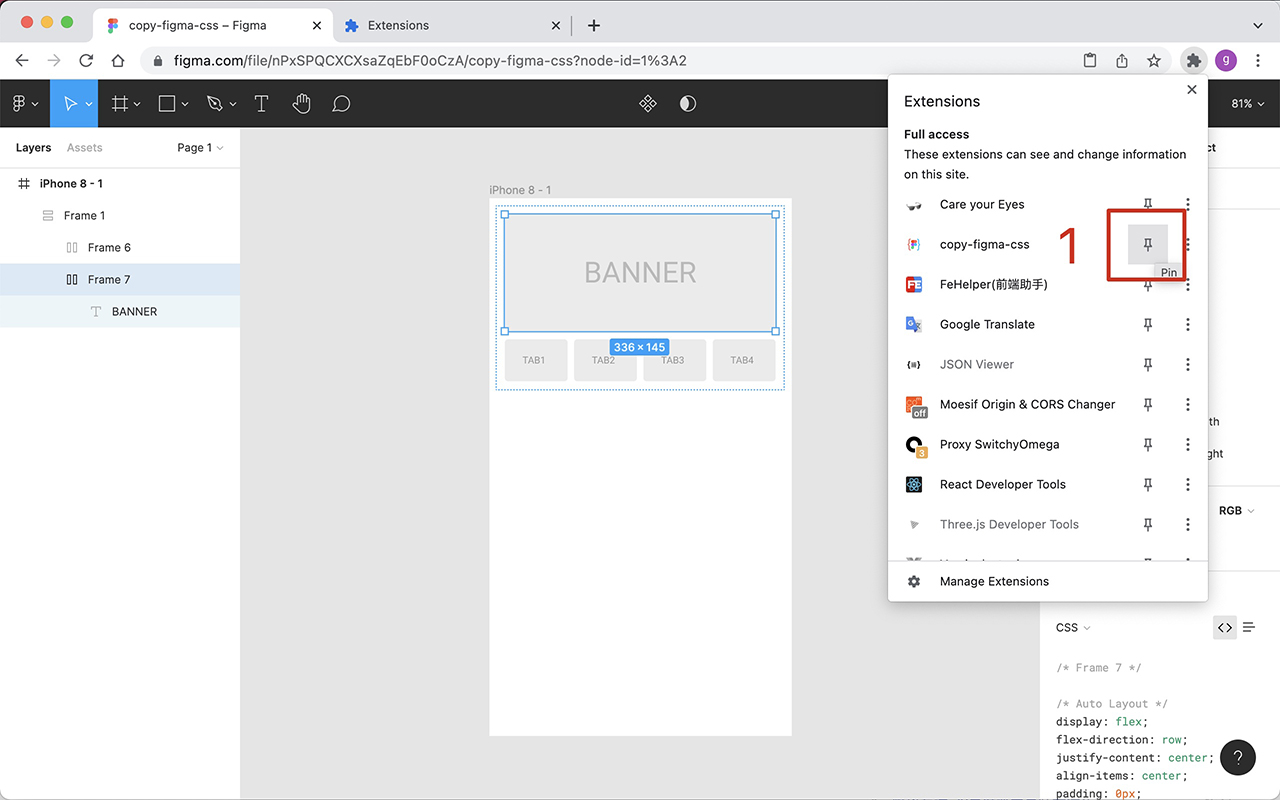Screen dimensions: 1280x800
Task: Open the Page 1 dropdown
Action: click(196, 147)
